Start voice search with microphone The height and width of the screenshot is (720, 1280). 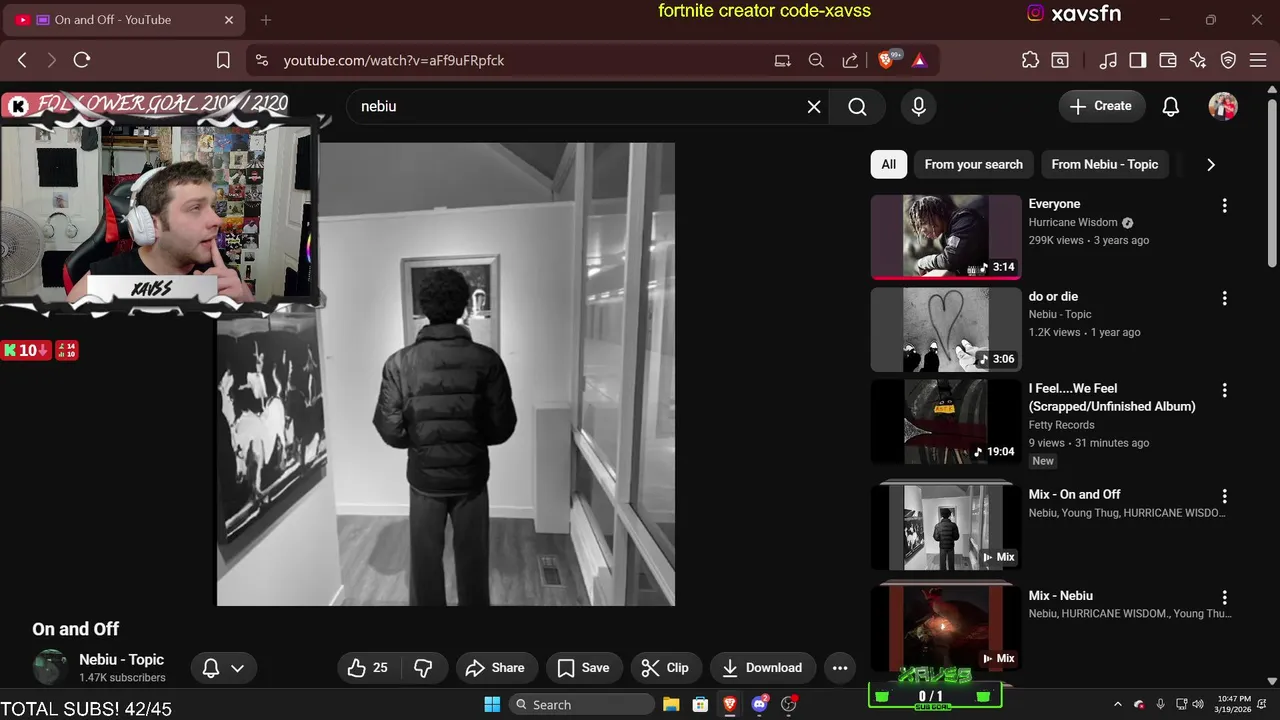click(919, 106)
